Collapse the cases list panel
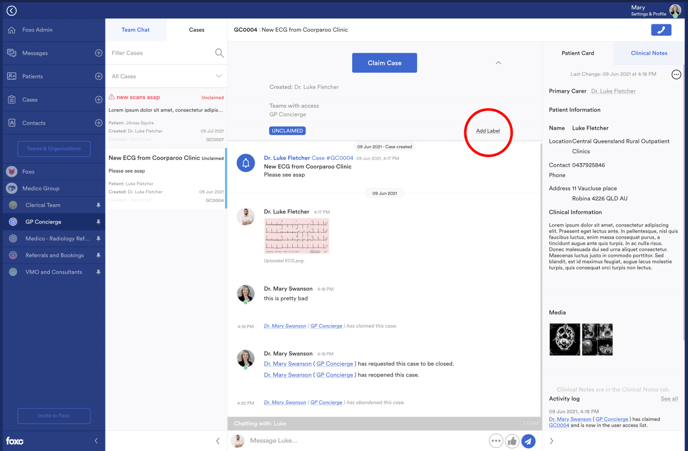 pyautogui.click(x=218, y=441)
